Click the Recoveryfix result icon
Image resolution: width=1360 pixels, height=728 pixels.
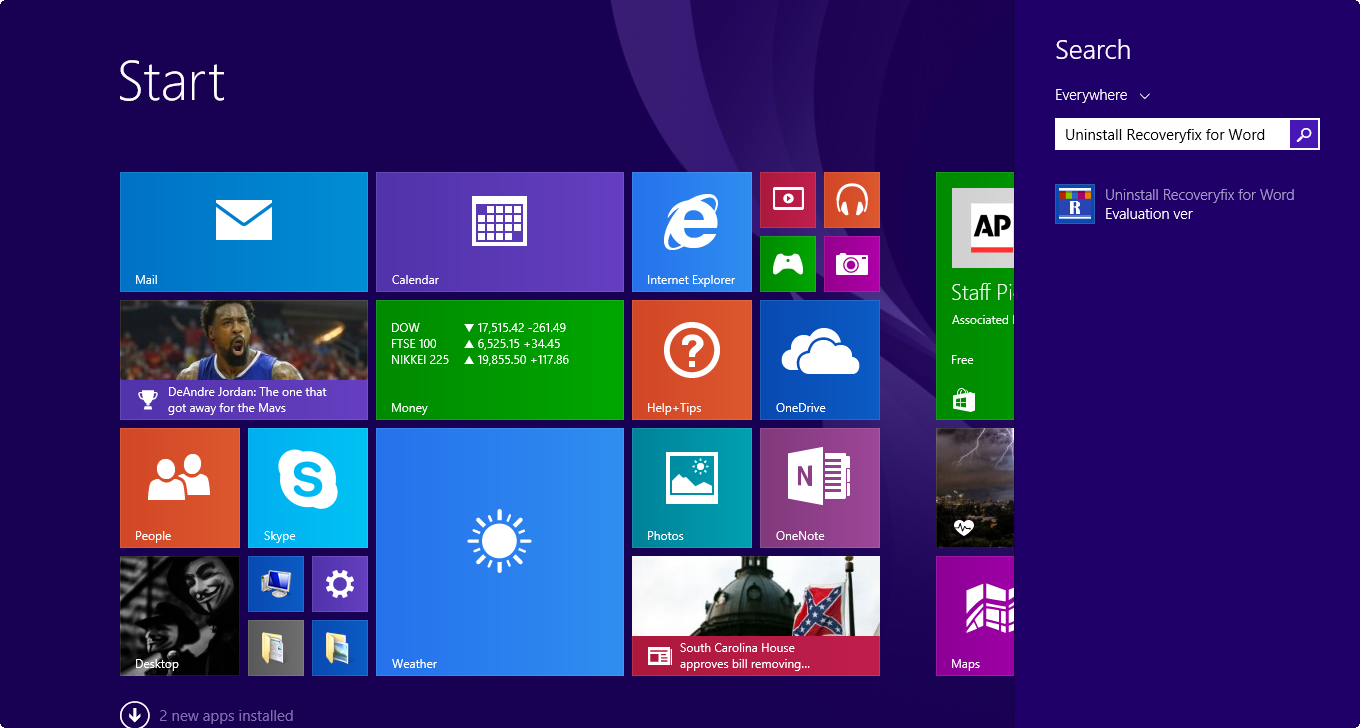[1075, 204]
